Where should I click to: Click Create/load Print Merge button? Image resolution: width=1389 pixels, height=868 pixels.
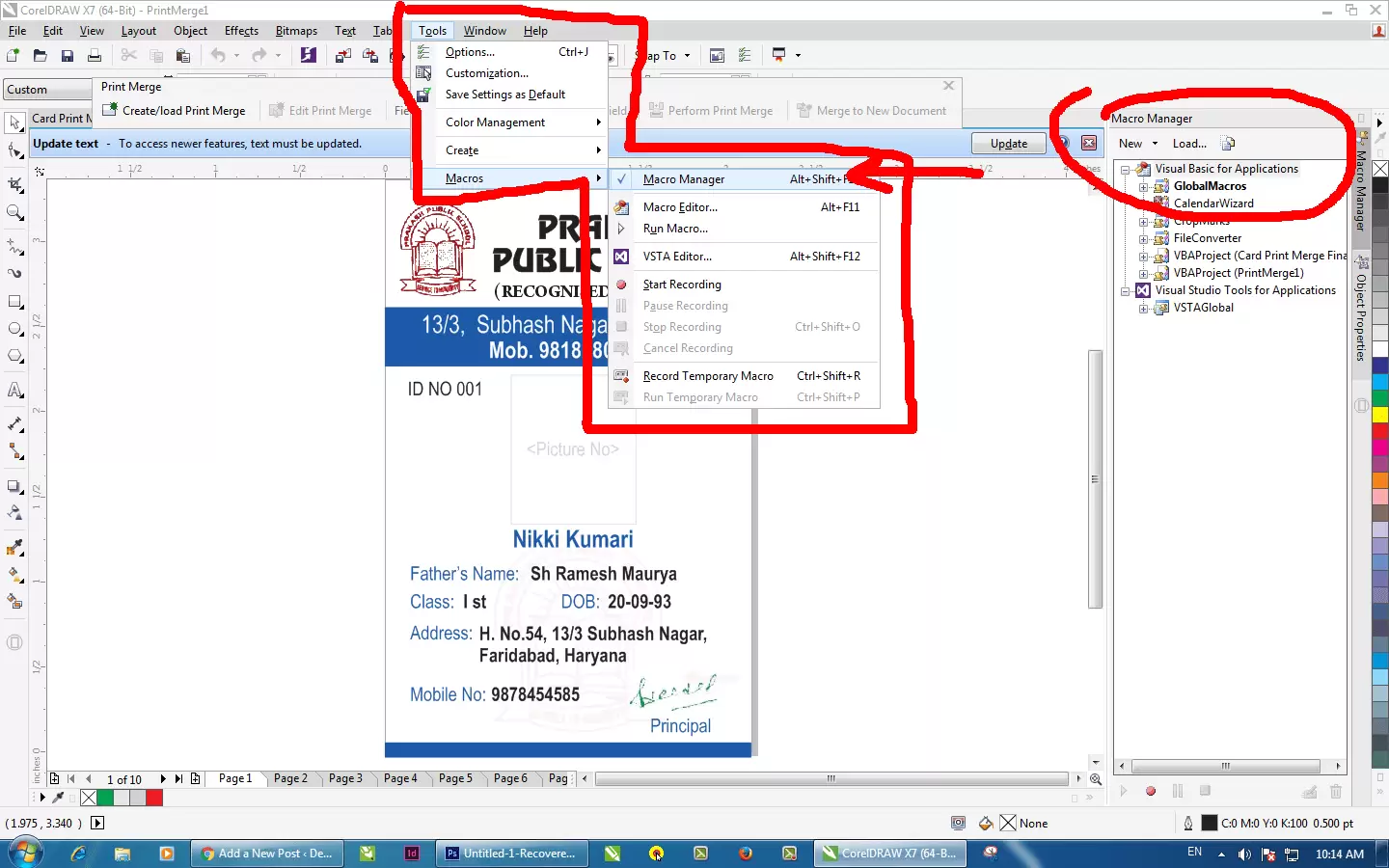[x=175, y=111]
